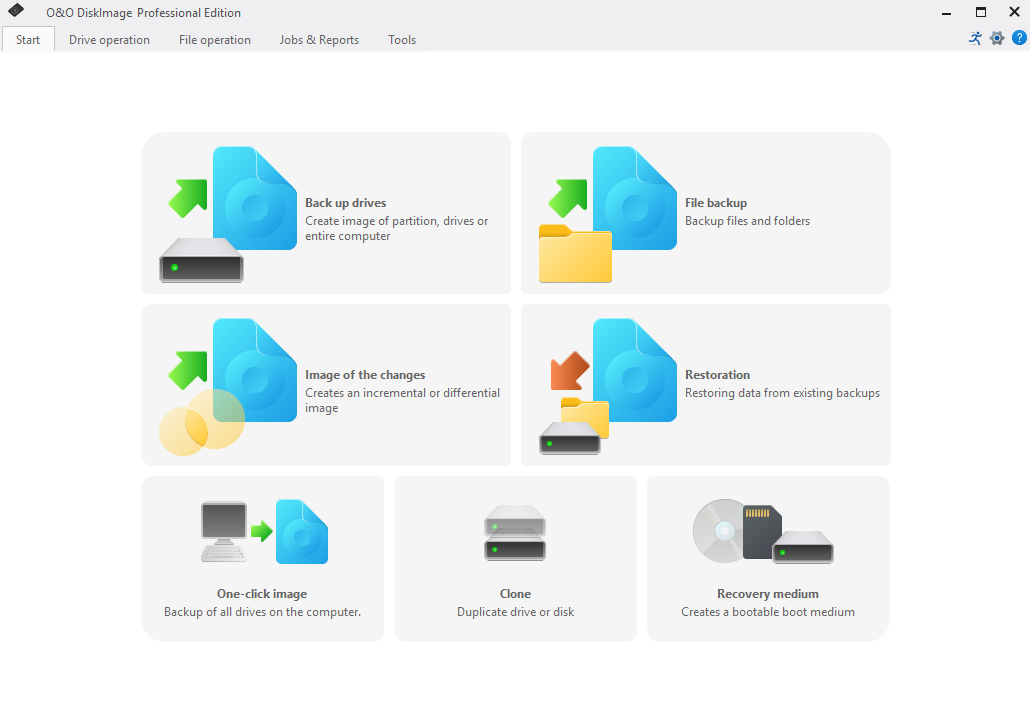1030x722 pixels.
Task: Click 'Create image of partition, drives' description
Action: (x=397, y=229)
